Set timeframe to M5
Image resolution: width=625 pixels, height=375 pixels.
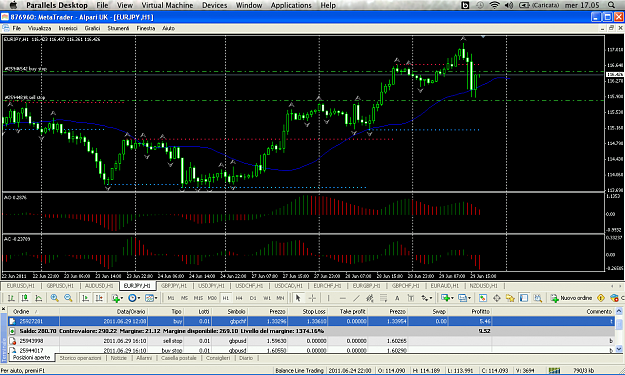point(184,298)
